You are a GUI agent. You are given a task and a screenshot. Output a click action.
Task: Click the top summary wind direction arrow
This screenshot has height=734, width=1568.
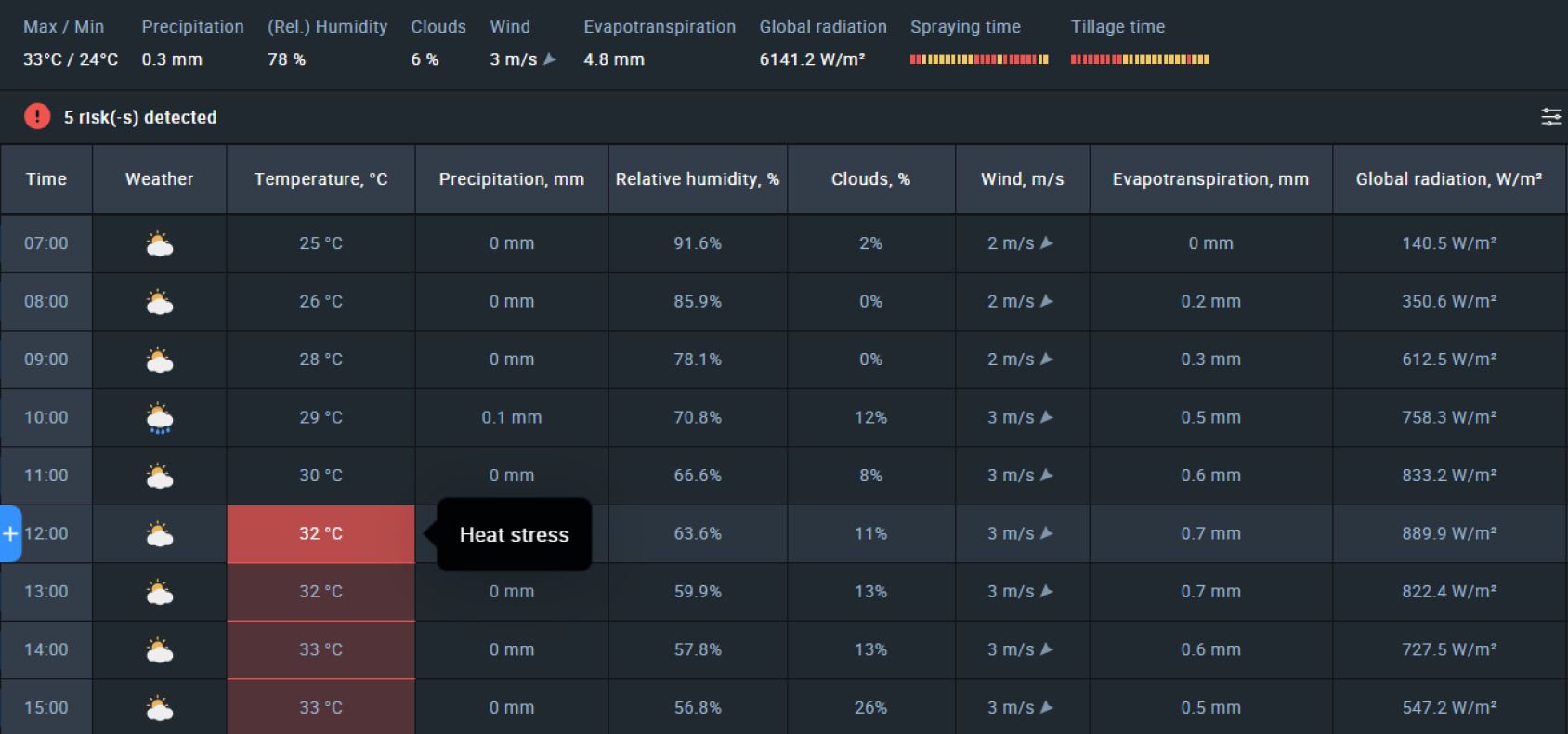point(550,59)
